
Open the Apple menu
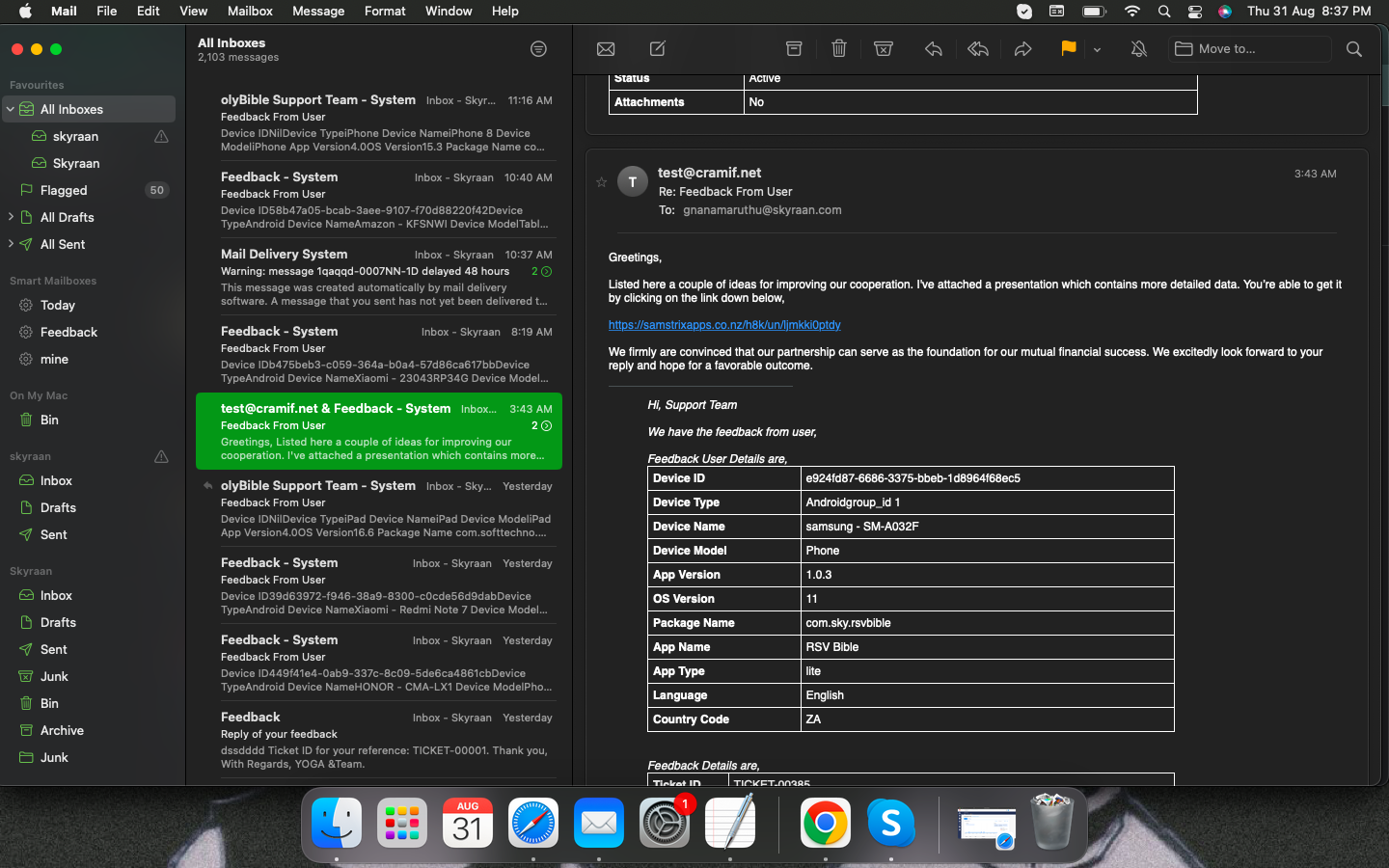pos(25,11)
